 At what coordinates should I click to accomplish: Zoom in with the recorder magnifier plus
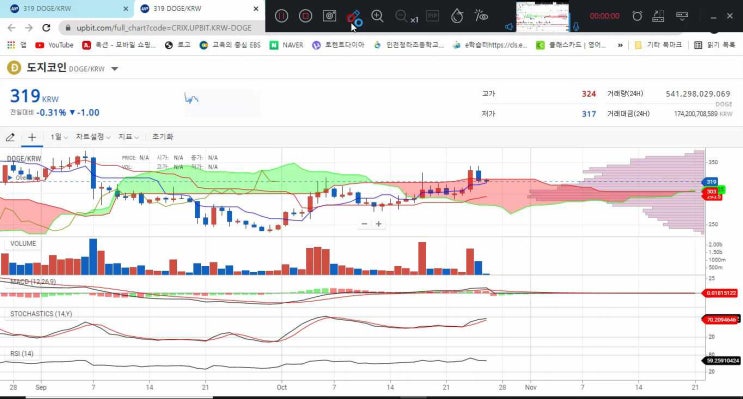(377, 16)
